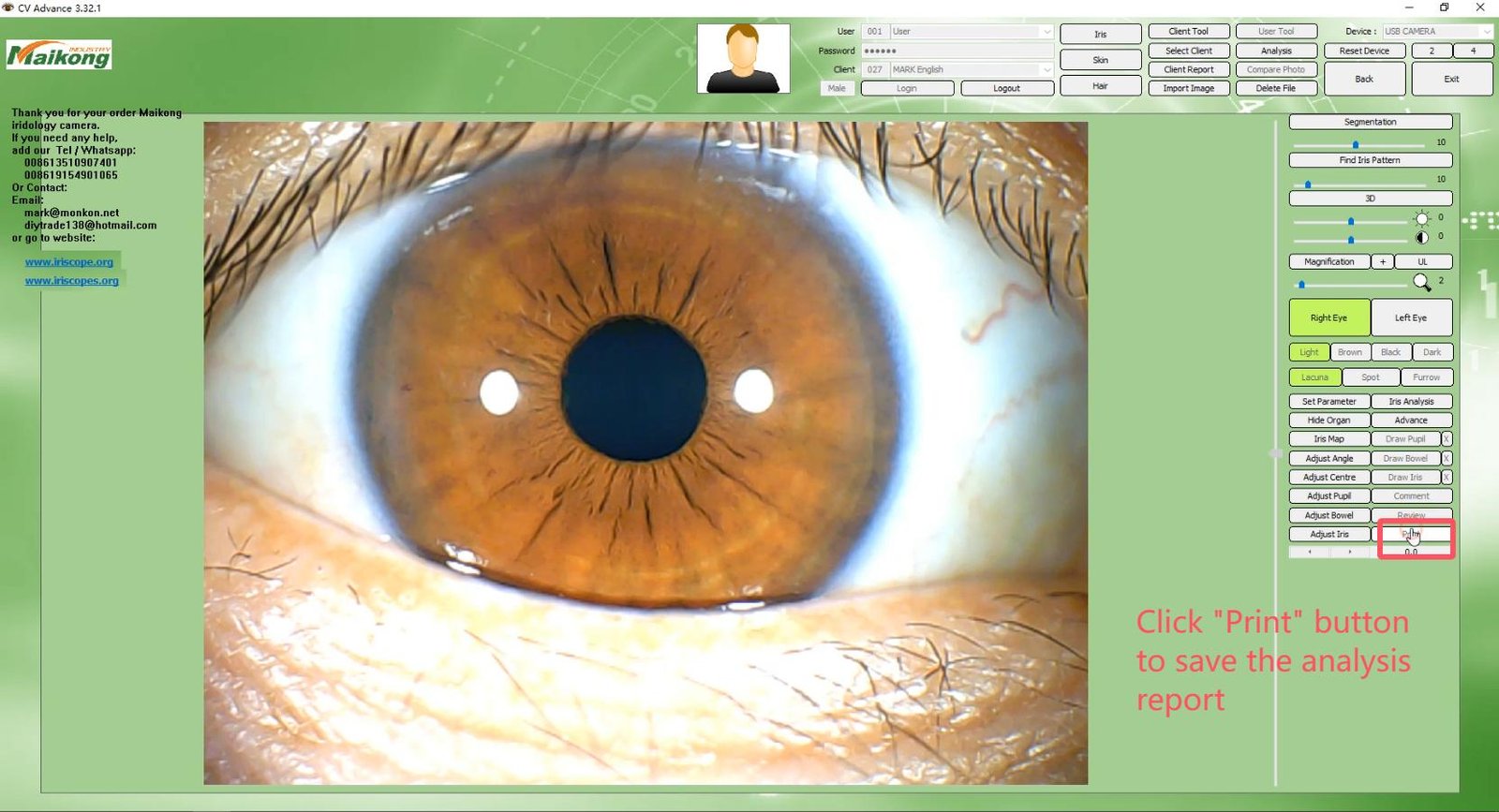Click Adjust Centre button
1499x812 pixels.
1329,477
